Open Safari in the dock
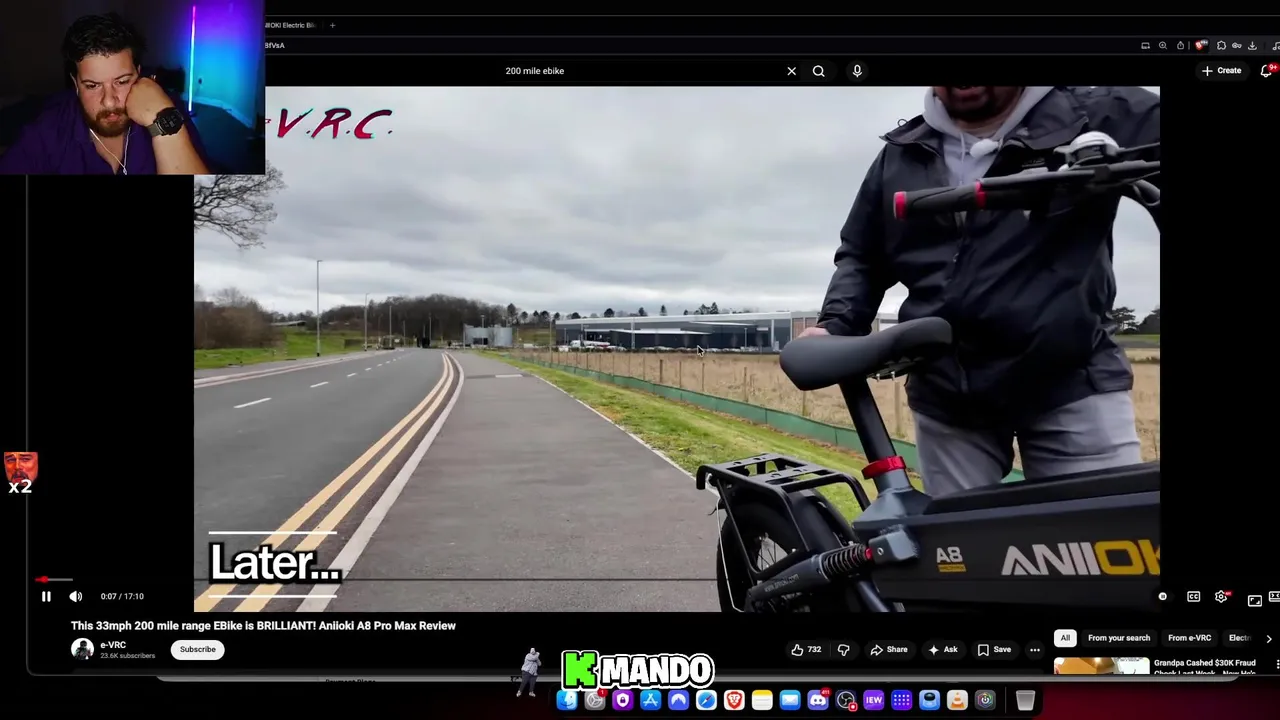Viewport: 1280px width, 720px height. [x=706, y=700]
